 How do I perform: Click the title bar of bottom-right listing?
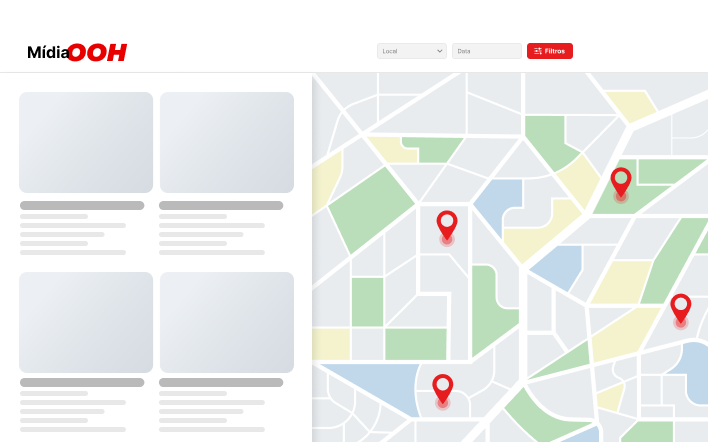[x=221, y=382]
